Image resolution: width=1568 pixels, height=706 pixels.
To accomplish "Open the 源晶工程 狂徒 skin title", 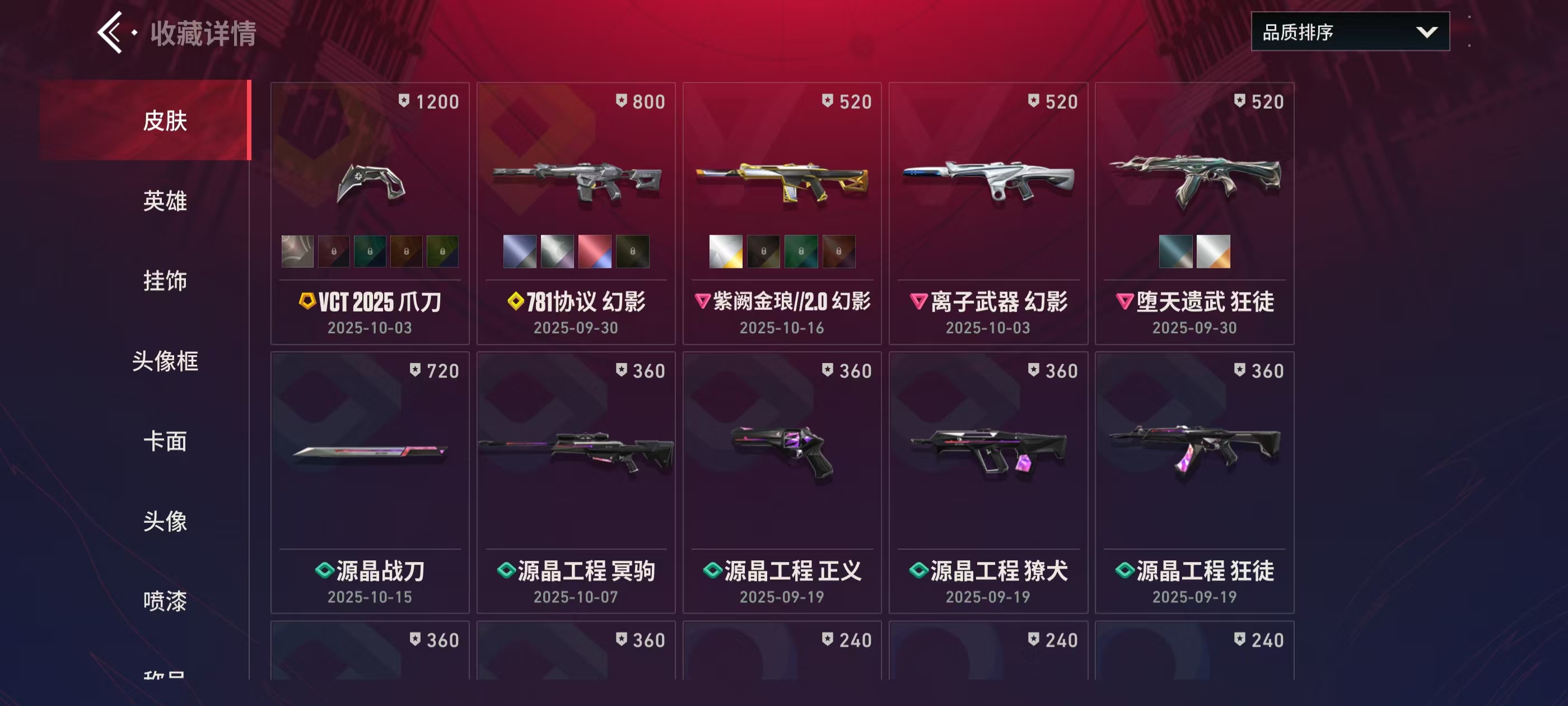I will coord(1194,571).
